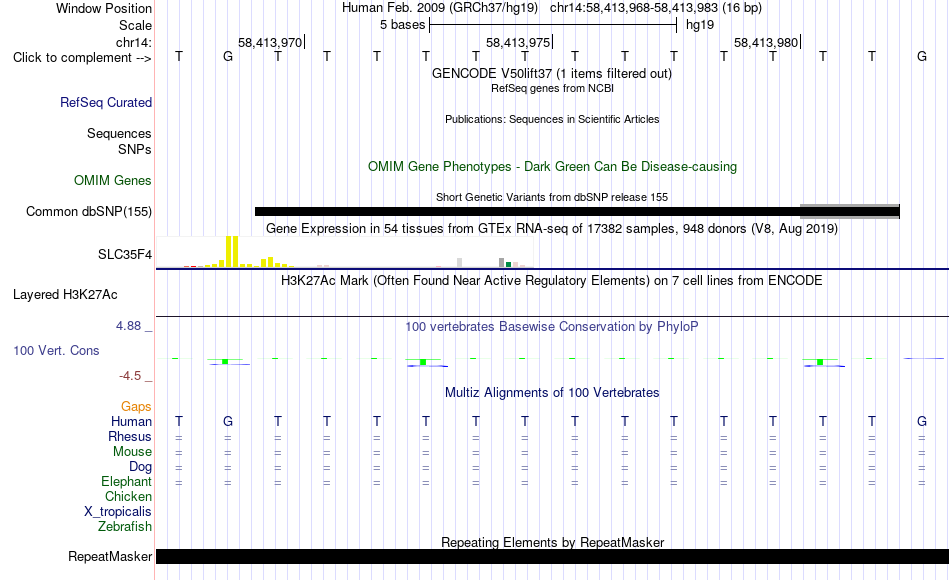Click the hg19 label beside scale bar
950x580 pixels.
[x=700, y=25]
